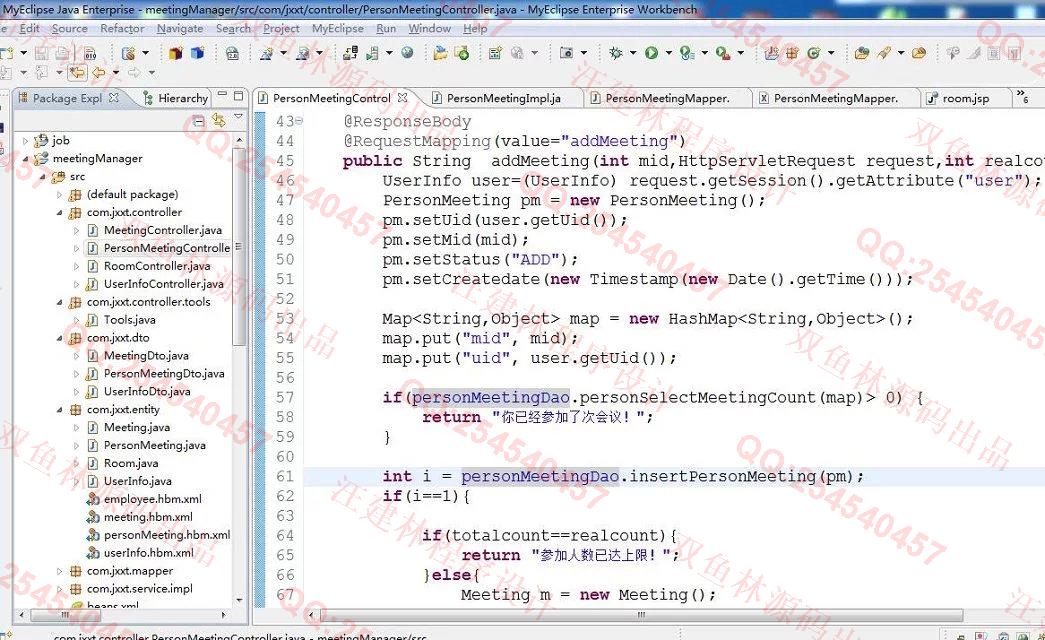Expand the job project node
Viewport: 1045px width, 640px height.
[25, 141]
